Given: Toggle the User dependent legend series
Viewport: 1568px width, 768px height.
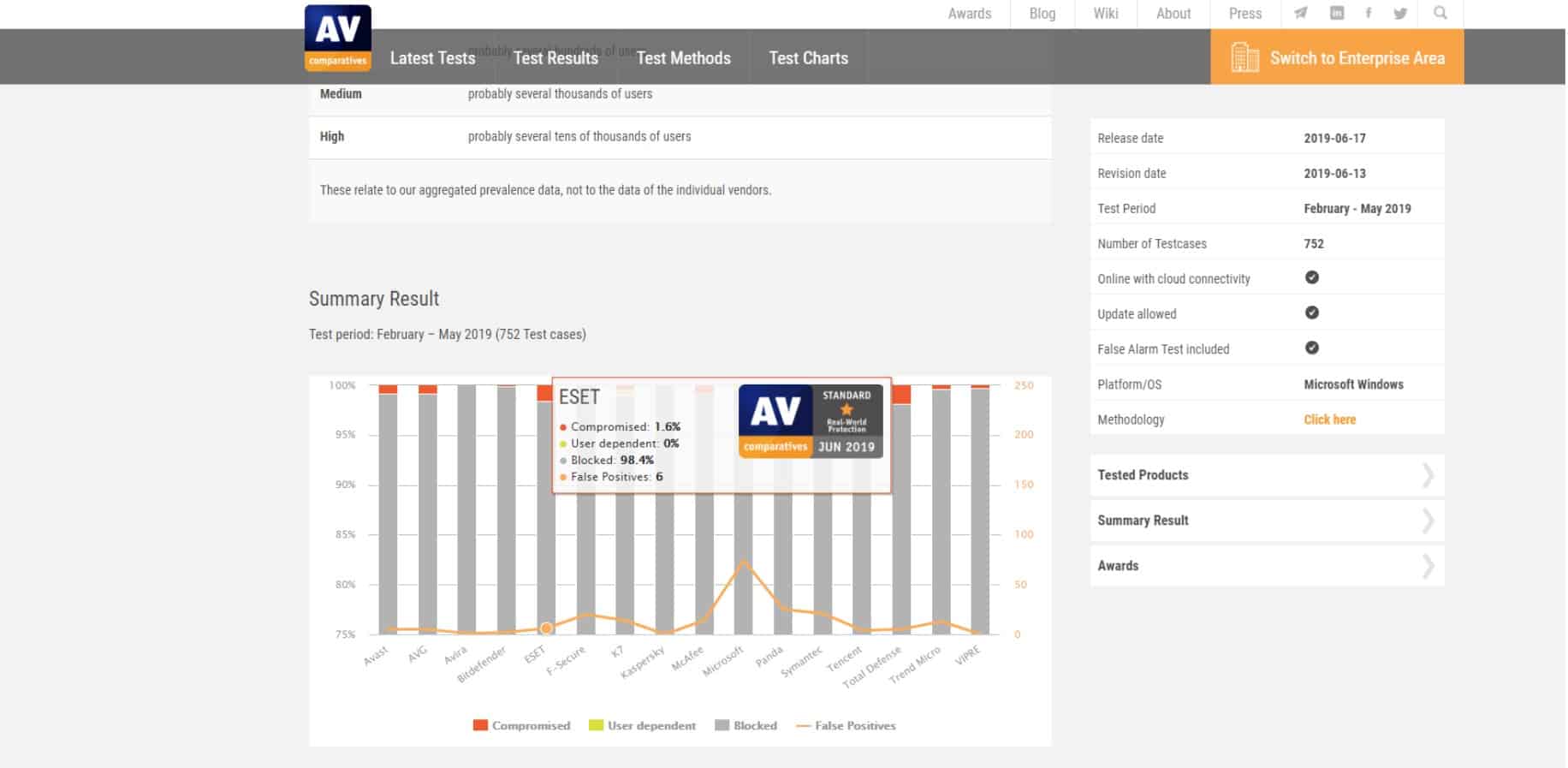Looking at the screenshot, I should [642, 725].
